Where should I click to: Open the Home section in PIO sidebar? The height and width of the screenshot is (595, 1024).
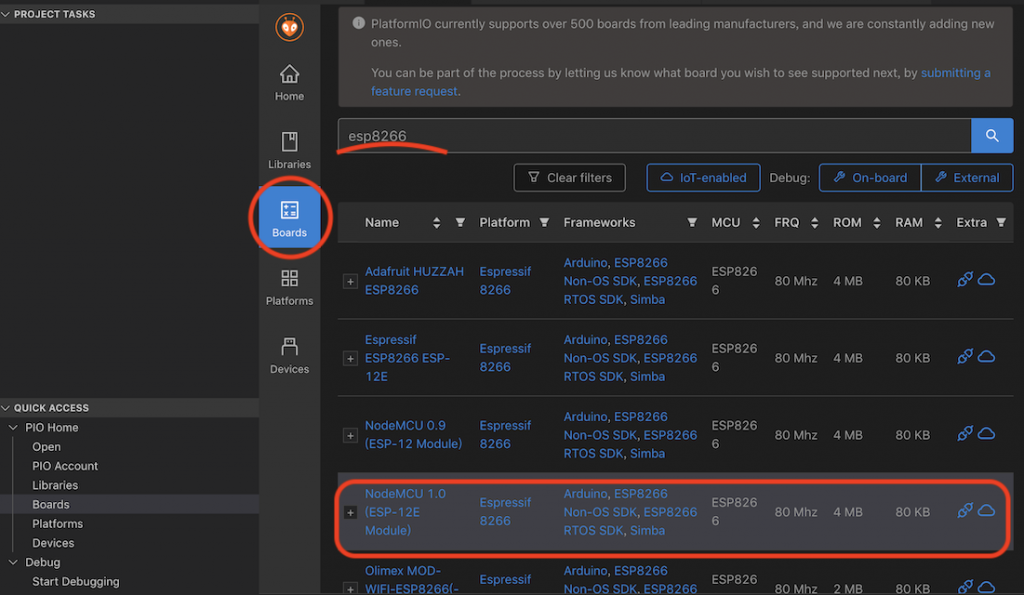(289, 83)
